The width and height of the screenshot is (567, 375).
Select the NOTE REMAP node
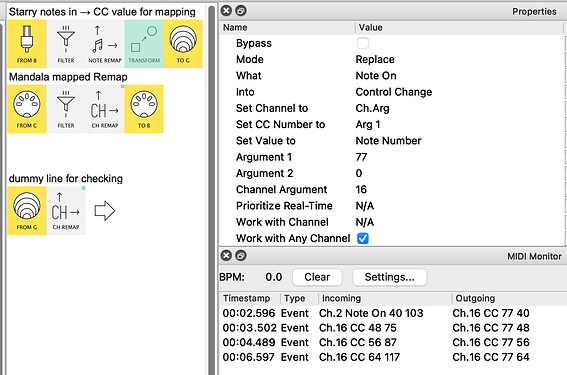tap(105, 44)
